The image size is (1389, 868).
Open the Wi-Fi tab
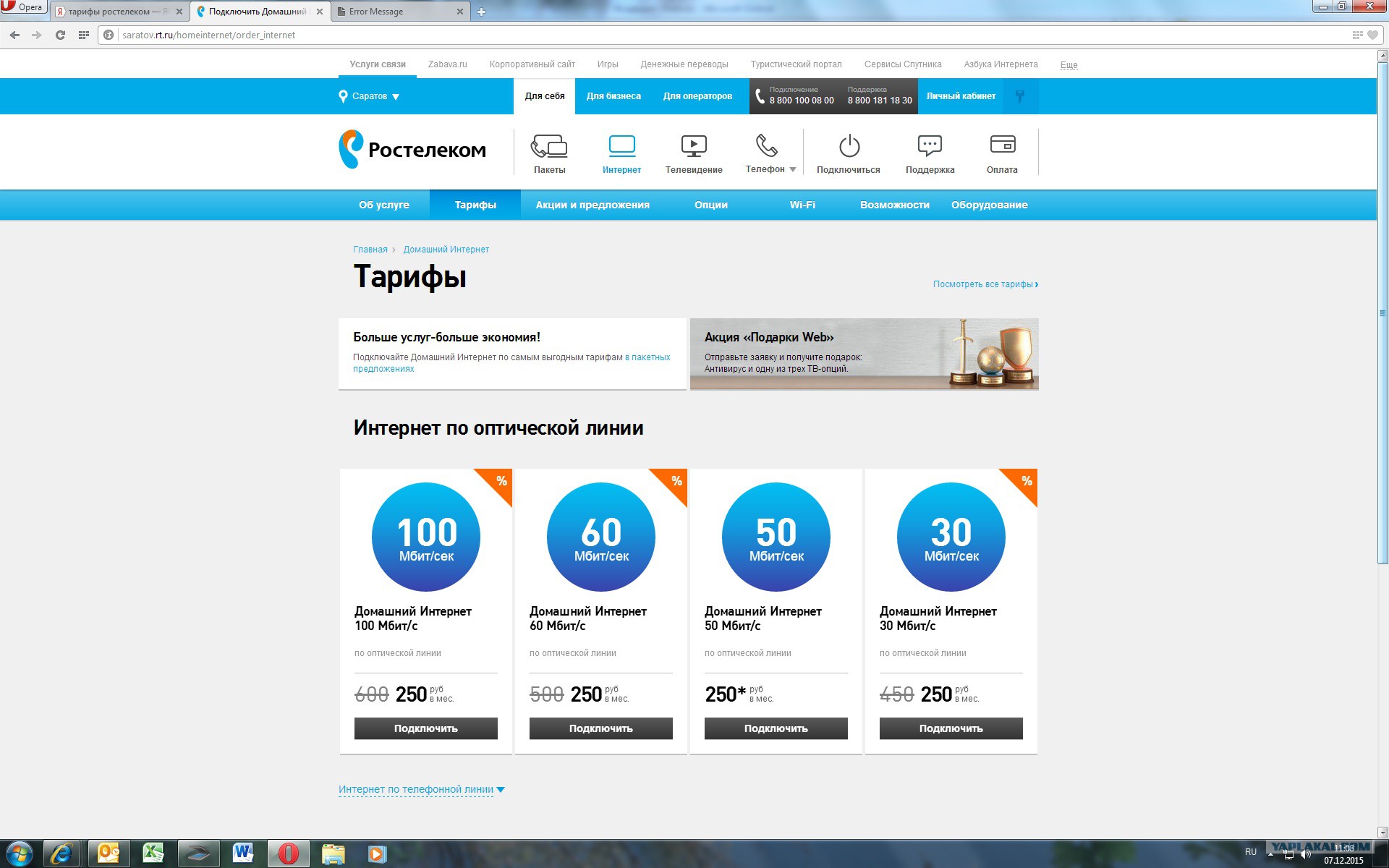coord(802,205)
